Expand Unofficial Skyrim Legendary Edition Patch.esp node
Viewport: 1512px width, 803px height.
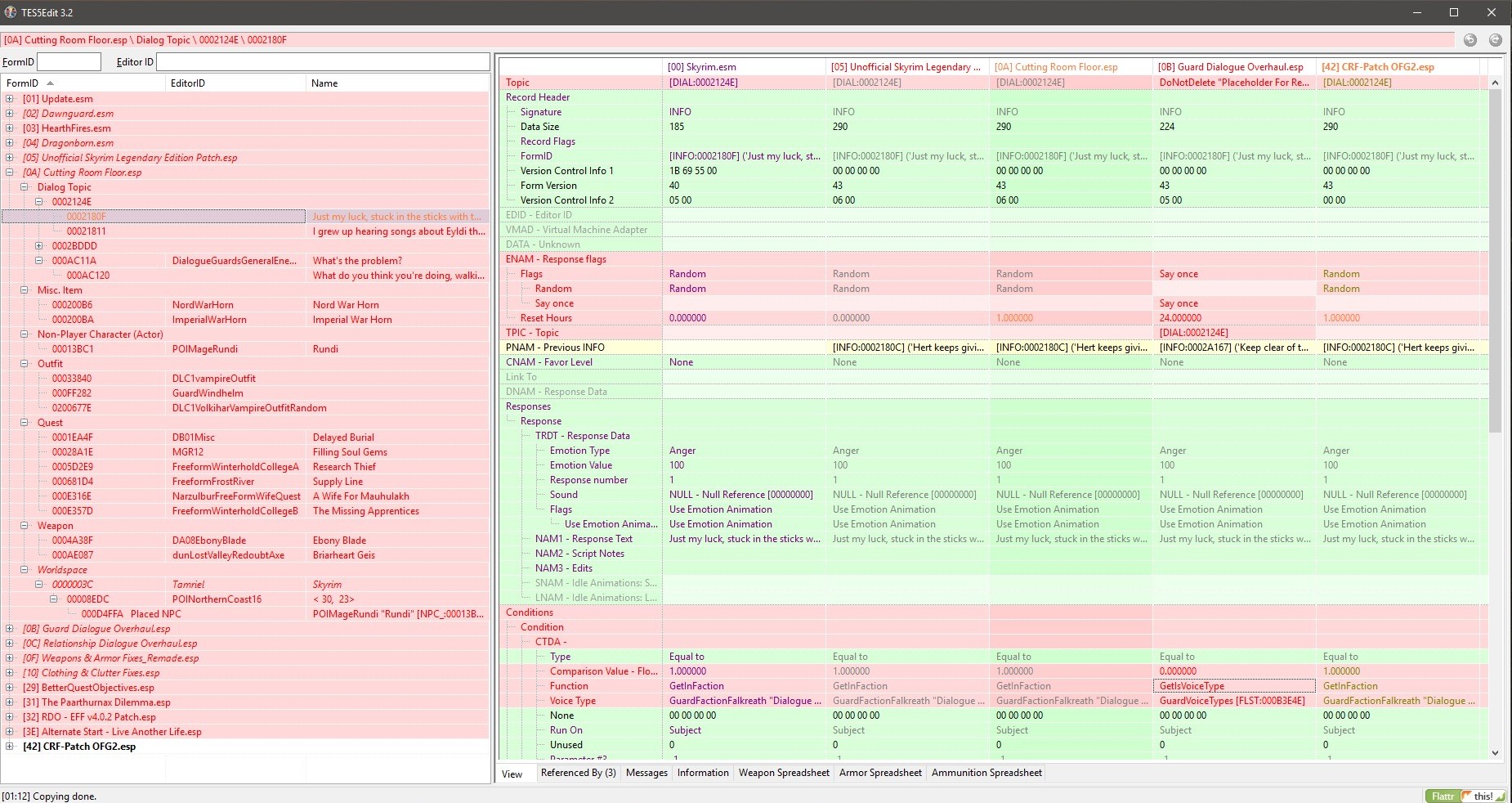[10, 158]
